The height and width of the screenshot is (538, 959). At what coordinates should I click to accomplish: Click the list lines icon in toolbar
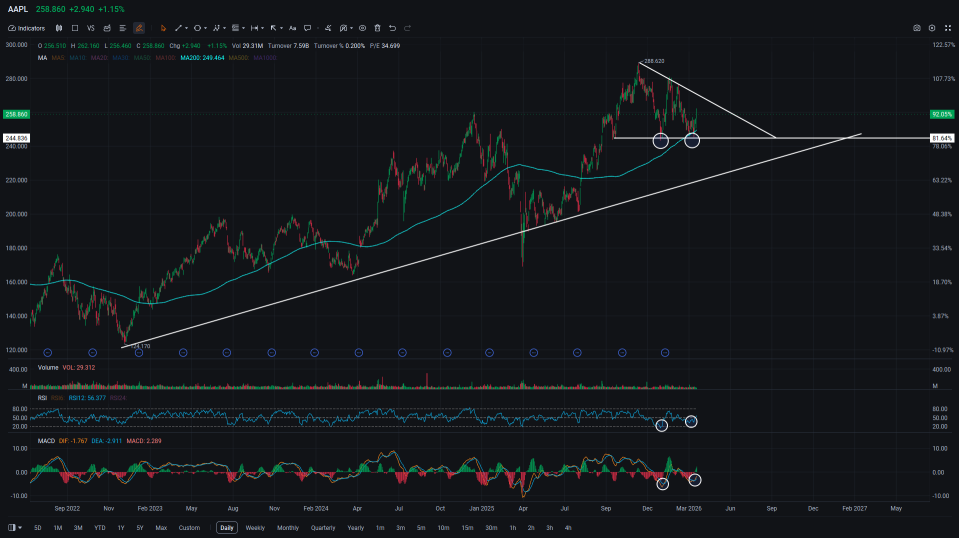(122, 28)
